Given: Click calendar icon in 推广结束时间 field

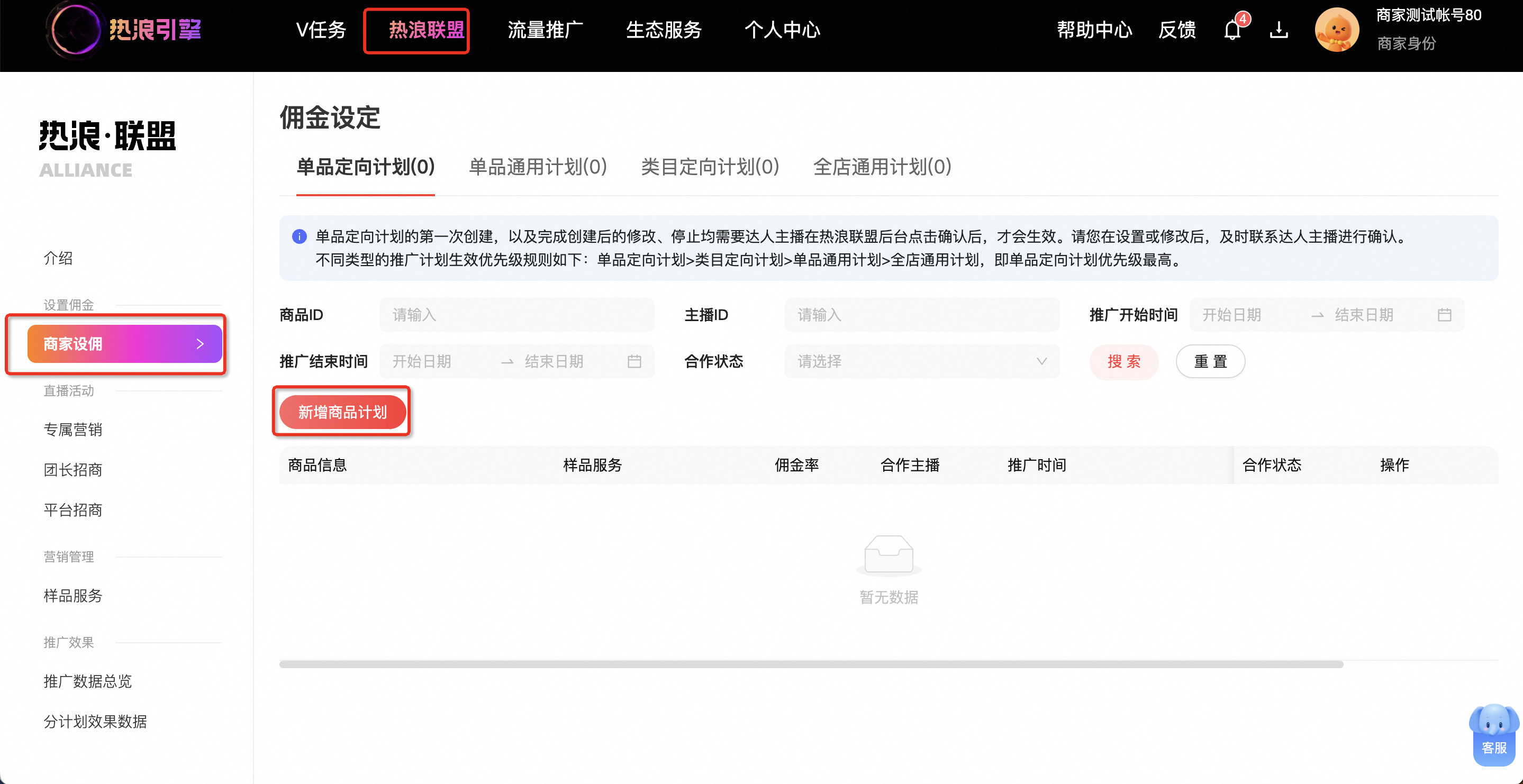Looking at the screenshot, I should point(634,361).
